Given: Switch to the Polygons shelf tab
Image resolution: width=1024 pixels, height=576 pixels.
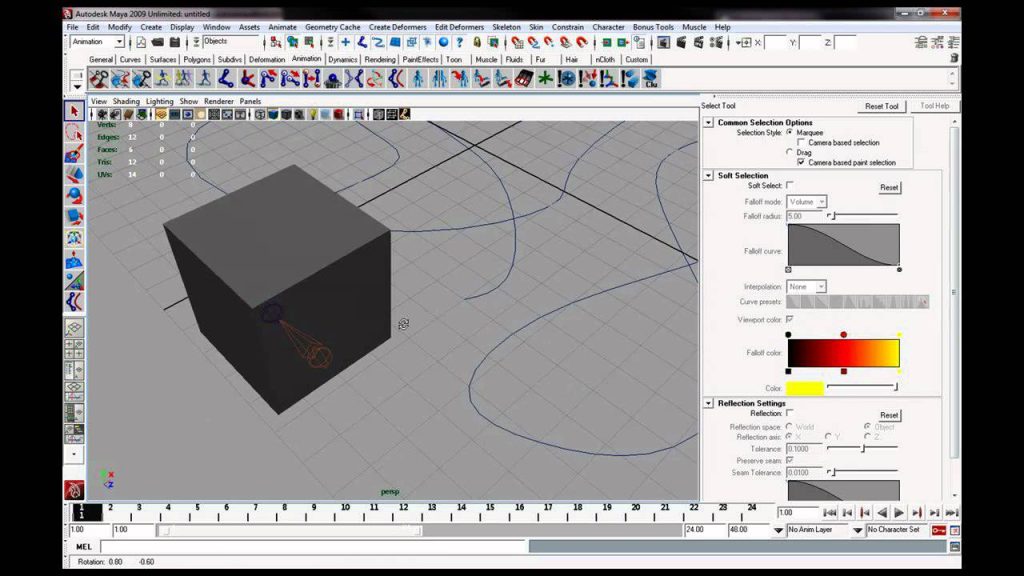Looking at the screenshot, I should point(197,59).
